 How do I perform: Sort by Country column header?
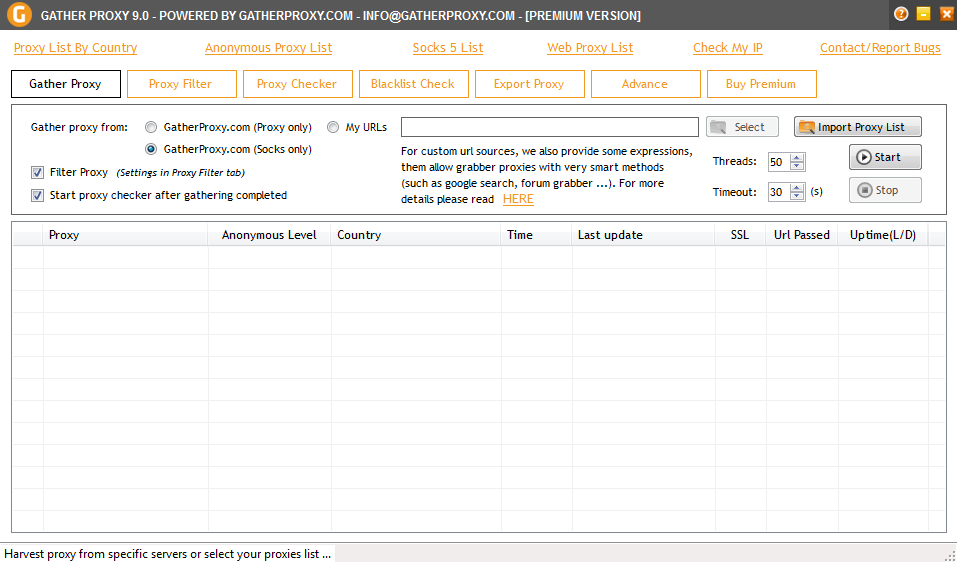(416, 235)
